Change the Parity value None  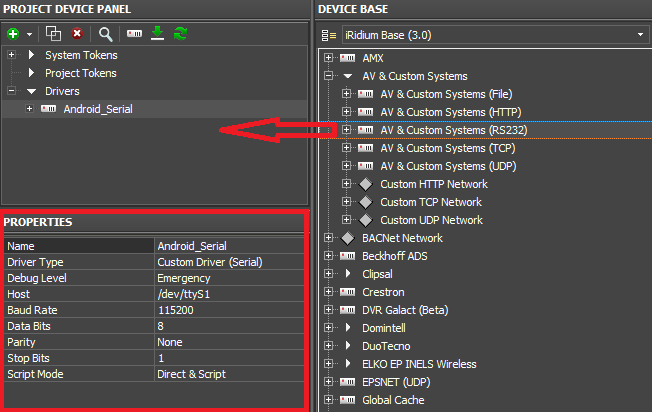(230, 342)
